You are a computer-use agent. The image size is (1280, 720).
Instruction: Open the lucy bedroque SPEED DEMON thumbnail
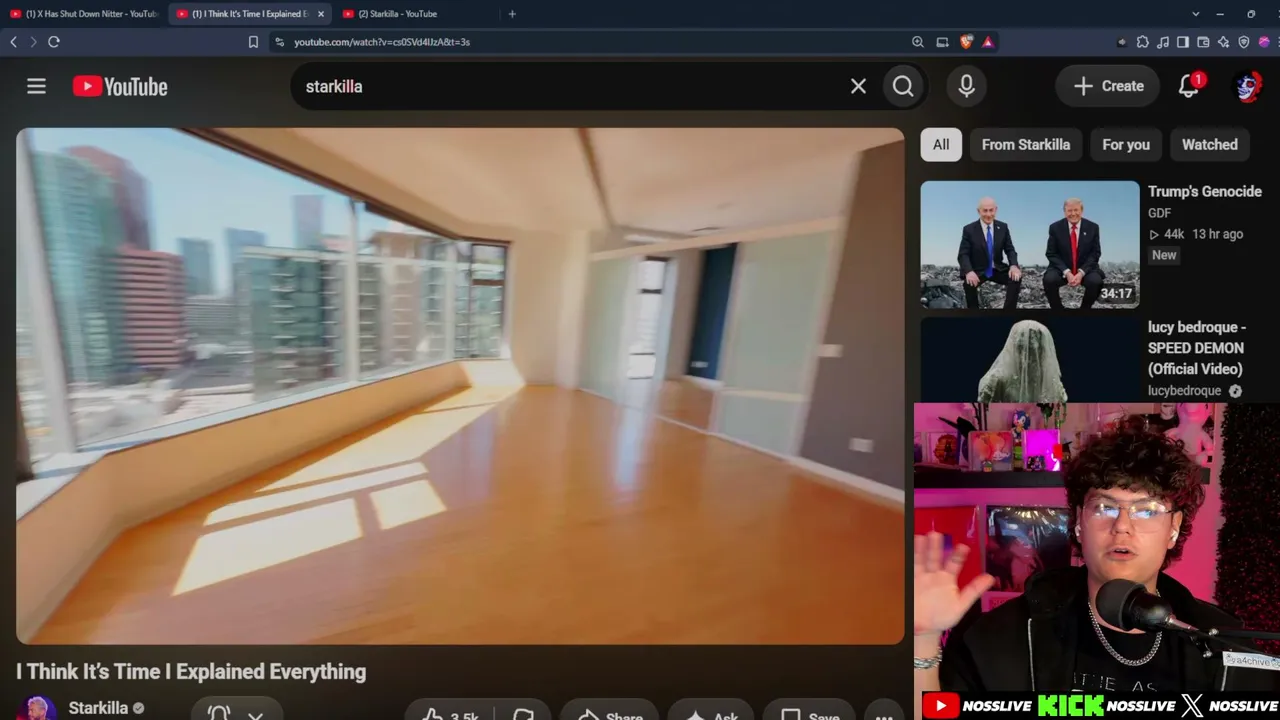(1030, 360)
